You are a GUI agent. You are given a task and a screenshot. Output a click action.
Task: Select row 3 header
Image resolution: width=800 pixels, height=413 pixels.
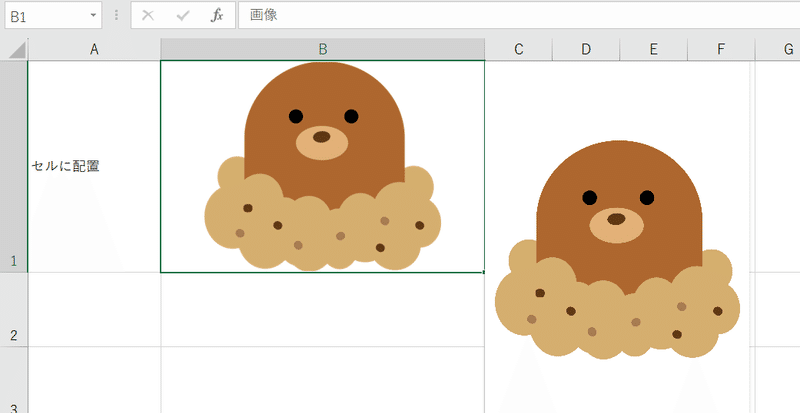[x=14, y=380]
